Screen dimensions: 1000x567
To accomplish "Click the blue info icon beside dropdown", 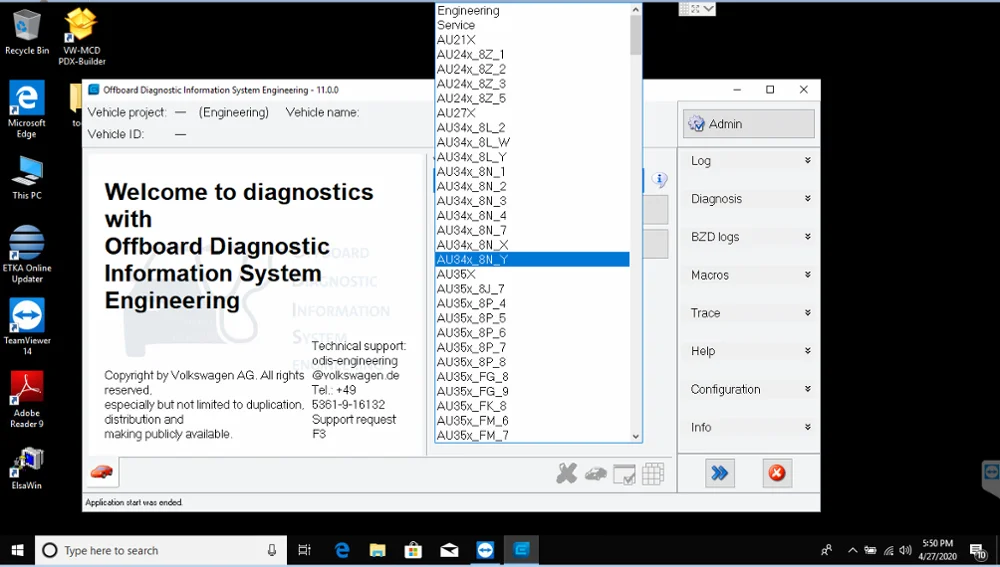I will tap(659, 180).
